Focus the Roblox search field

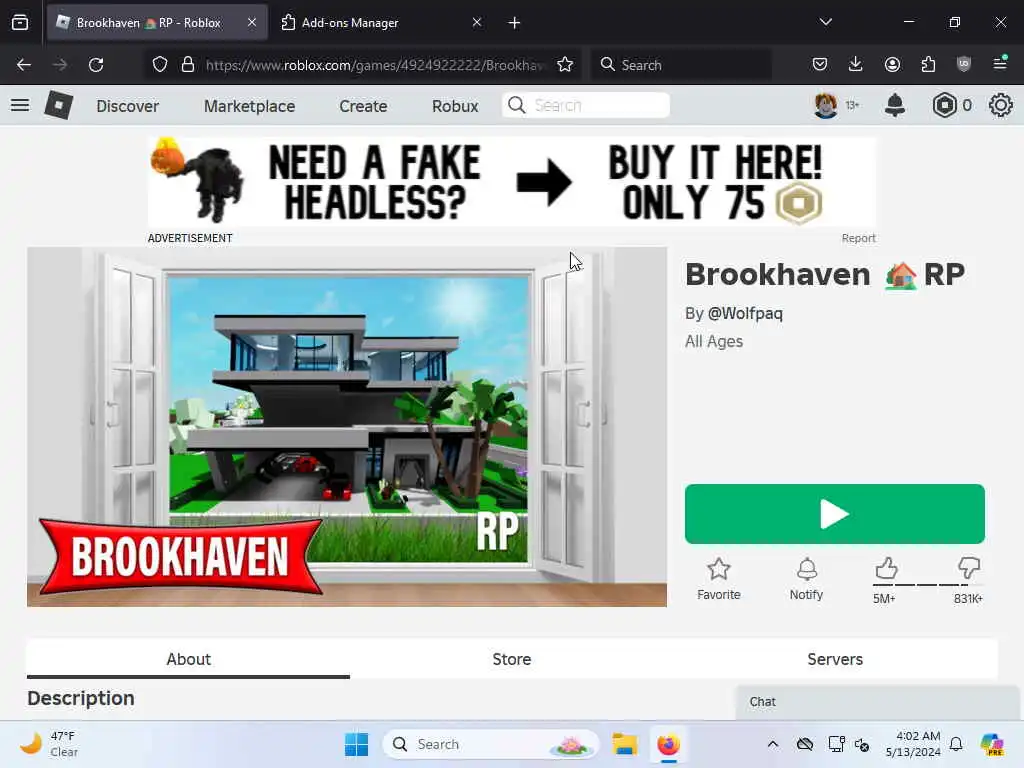[586, 105]
